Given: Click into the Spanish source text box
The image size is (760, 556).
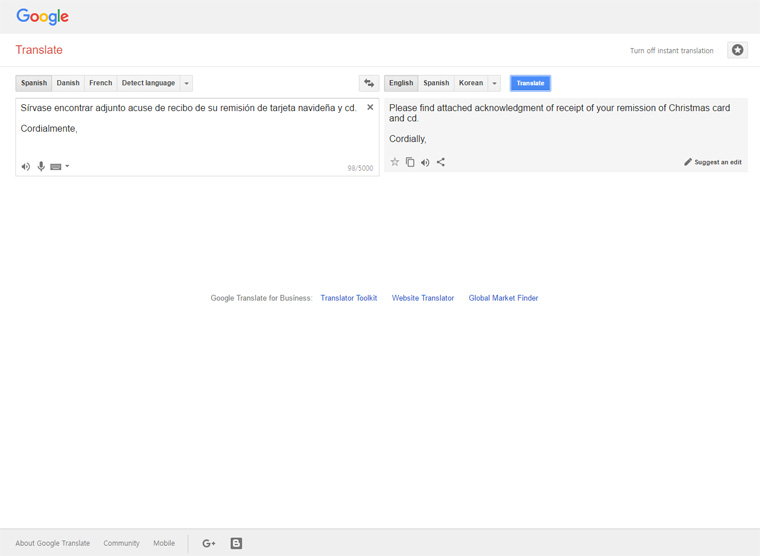Looking at the screenshot, I should [197, 137].
